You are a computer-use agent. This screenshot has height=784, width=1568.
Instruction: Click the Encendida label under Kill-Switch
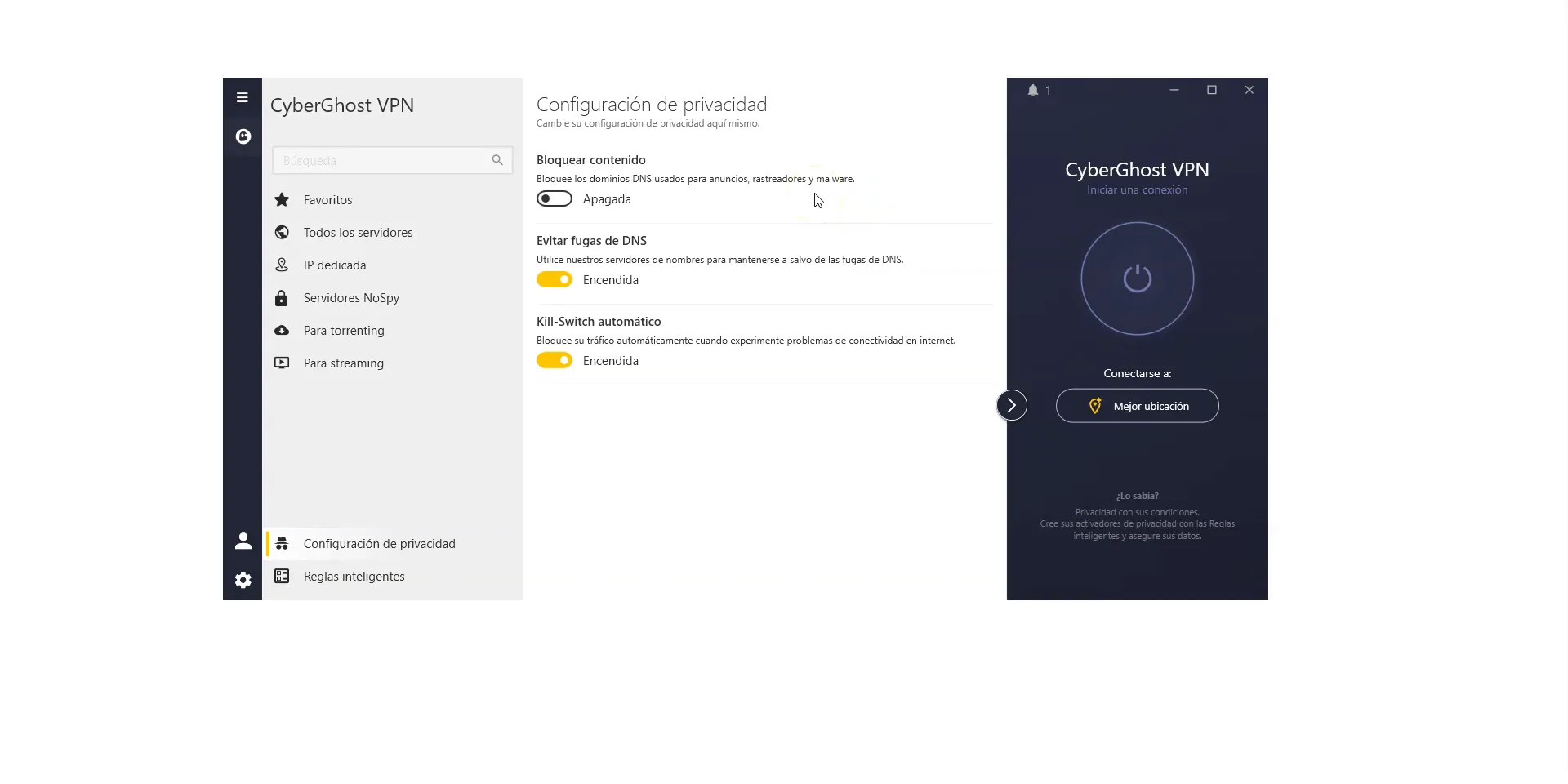tap(611, 361)
